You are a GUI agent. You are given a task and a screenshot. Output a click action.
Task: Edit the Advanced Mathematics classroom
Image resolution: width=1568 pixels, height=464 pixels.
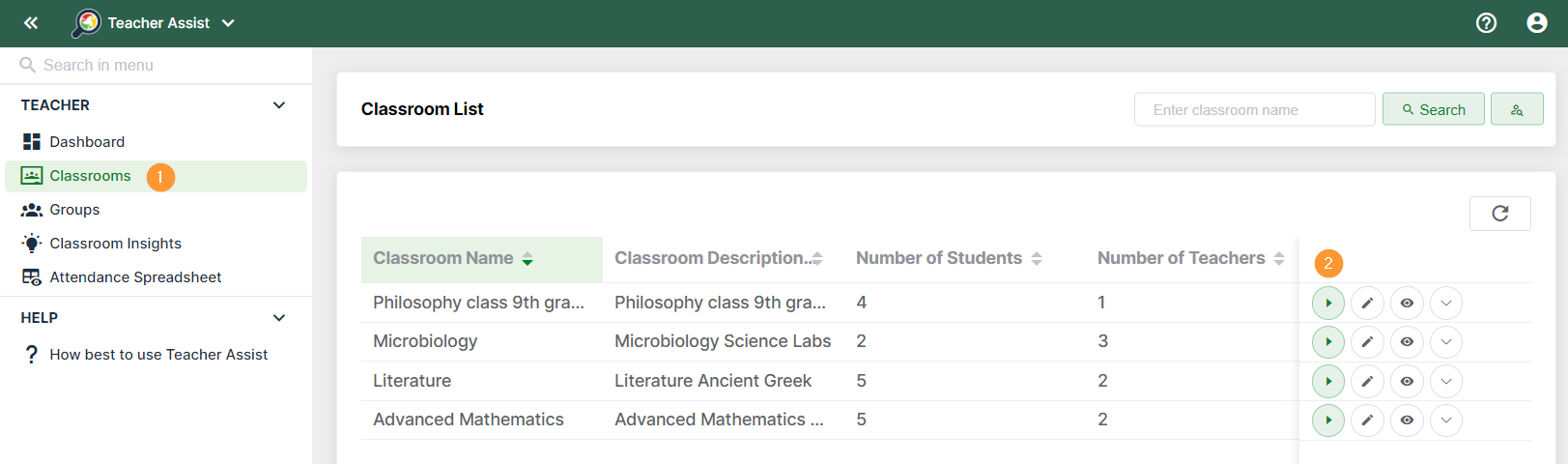pos(1367,420)
